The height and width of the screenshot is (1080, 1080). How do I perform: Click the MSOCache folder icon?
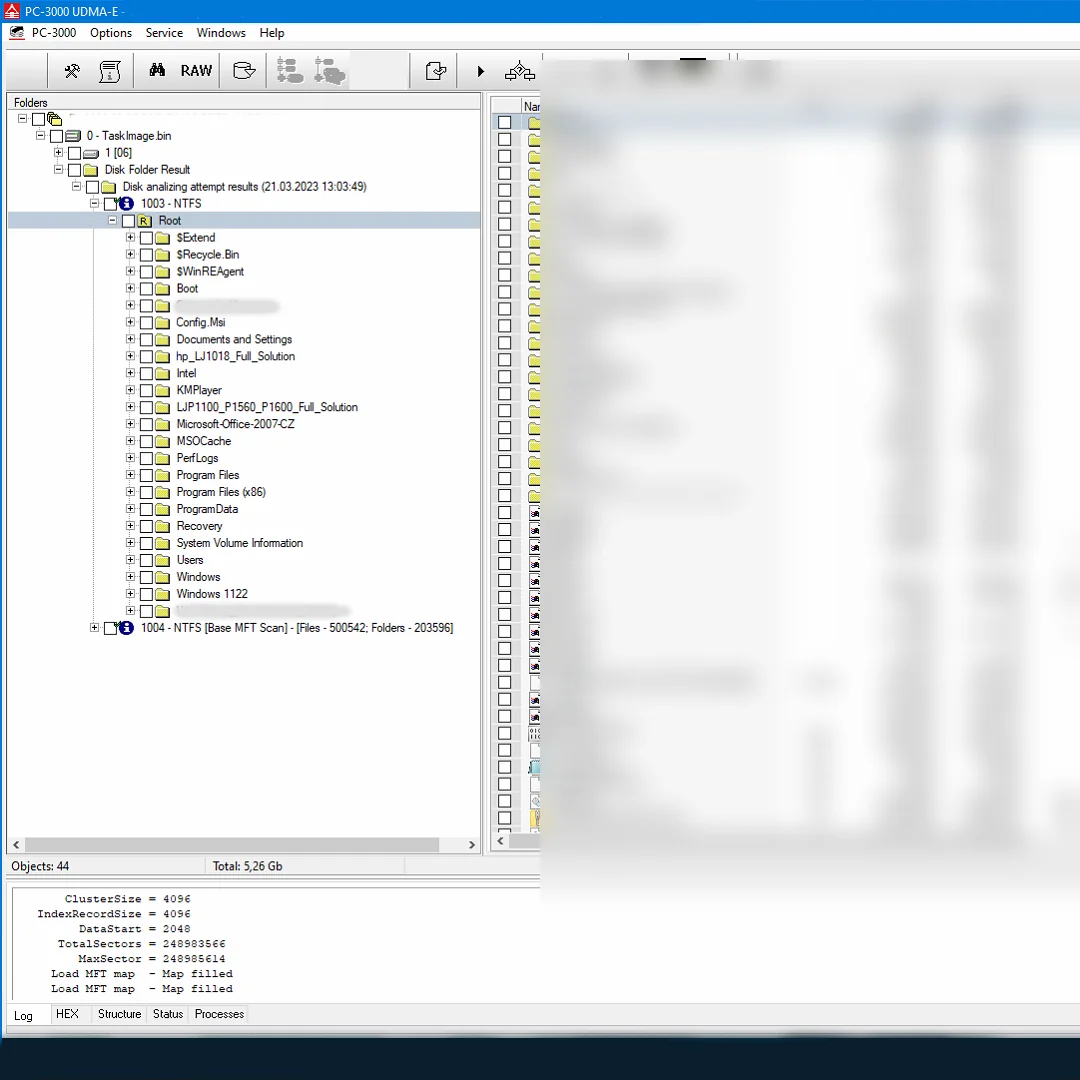click(x=163, y=442)
